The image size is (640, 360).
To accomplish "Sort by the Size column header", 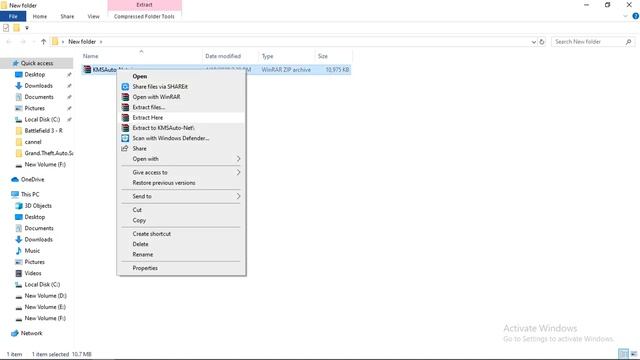I will [333, 56].
